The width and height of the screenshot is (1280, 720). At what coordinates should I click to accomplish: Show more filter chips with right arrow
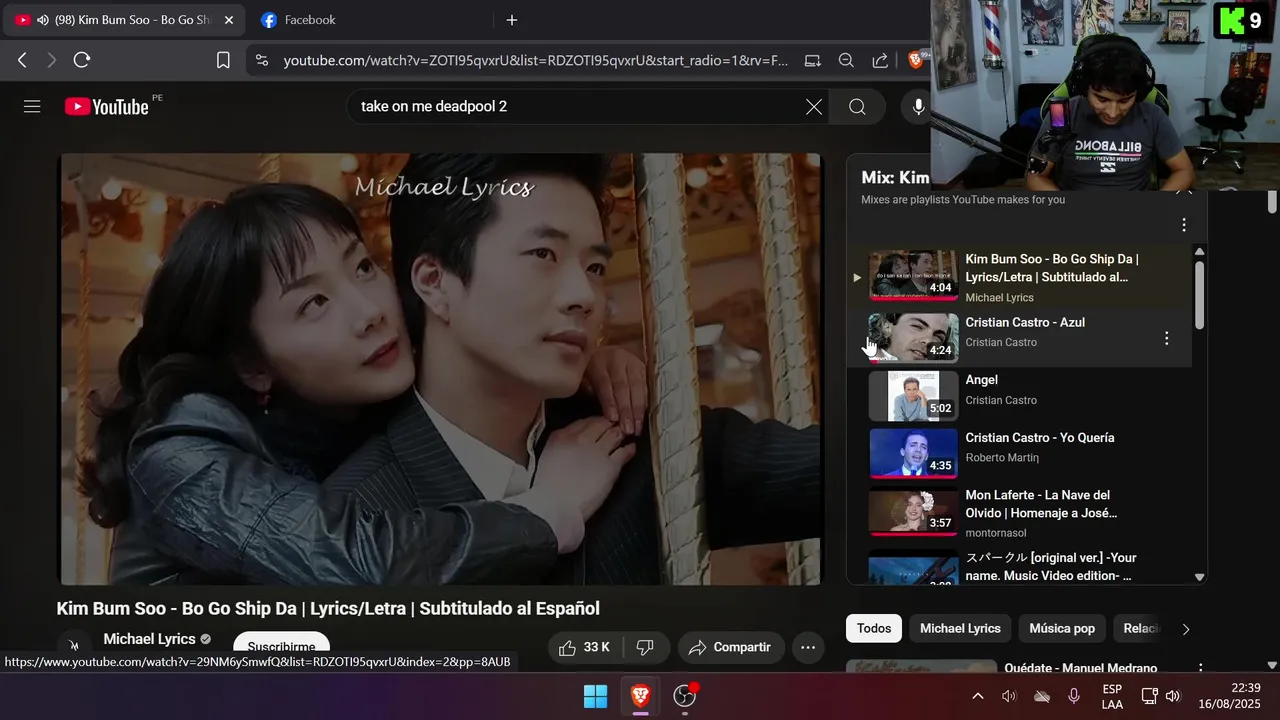coord(1186,629)
